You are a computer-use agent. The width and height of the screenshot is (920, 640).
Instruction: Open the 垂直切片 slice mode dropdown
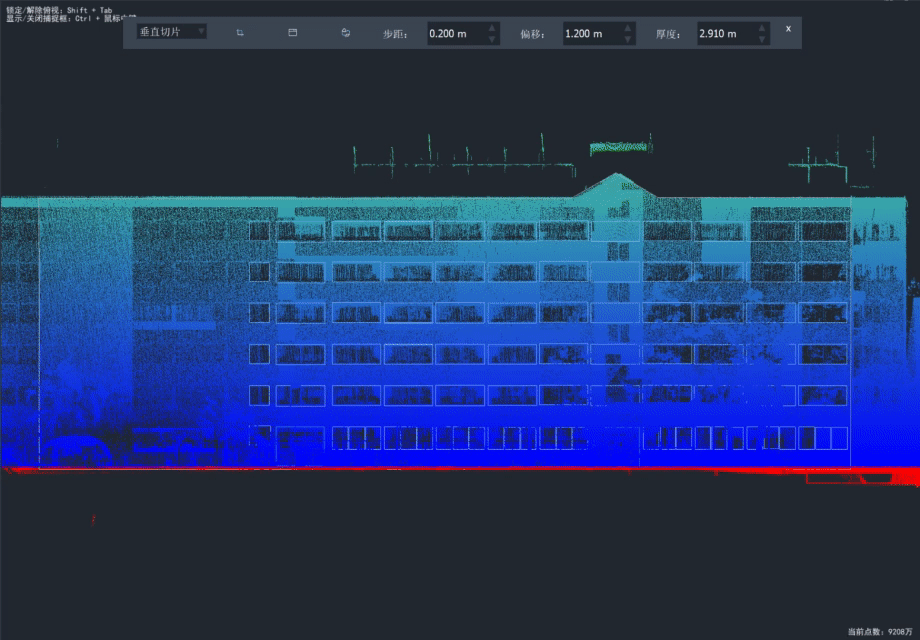(172, 32)
